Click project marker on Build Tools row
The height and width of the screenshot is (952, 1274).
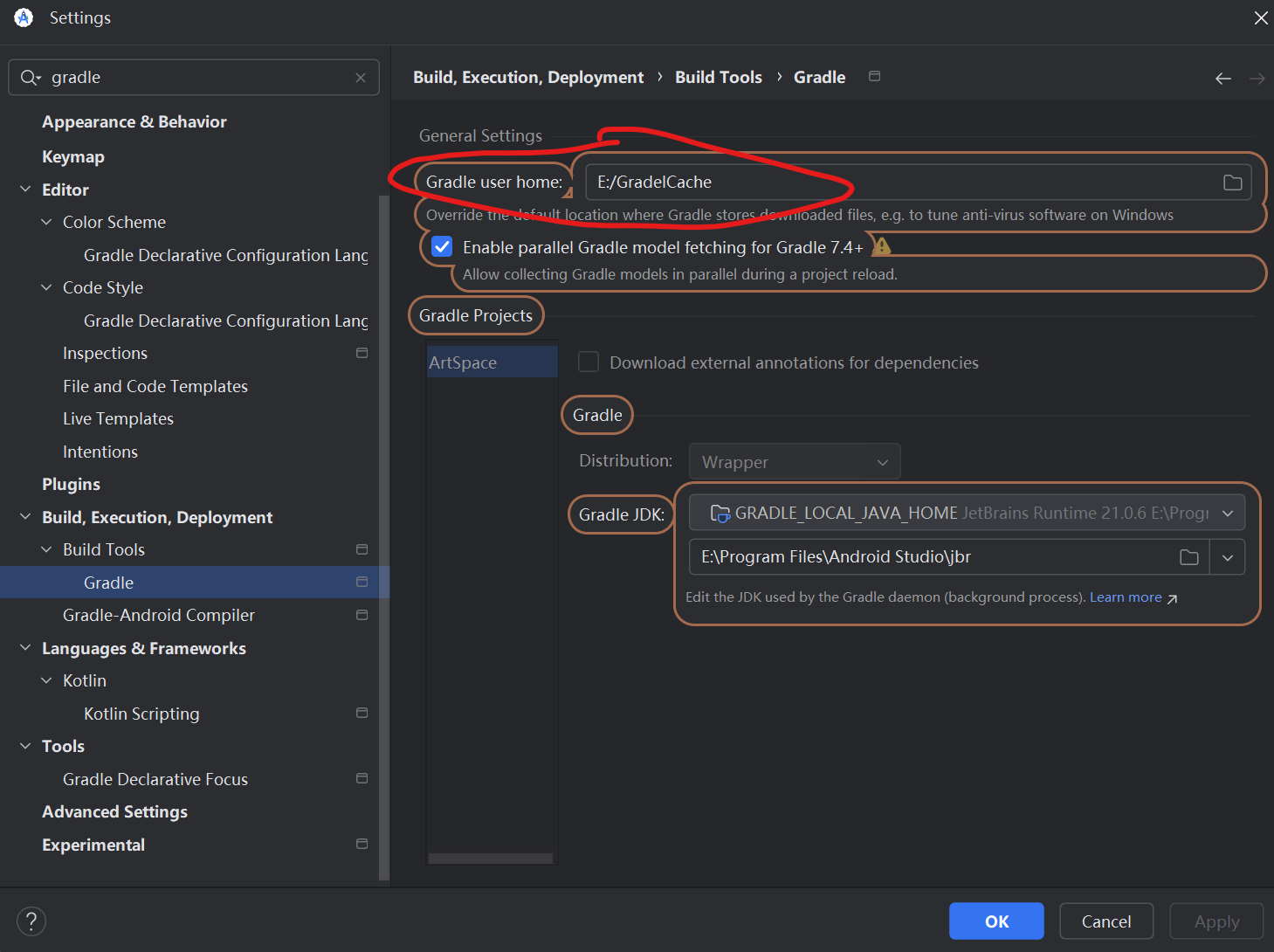[x=362, y=549]
